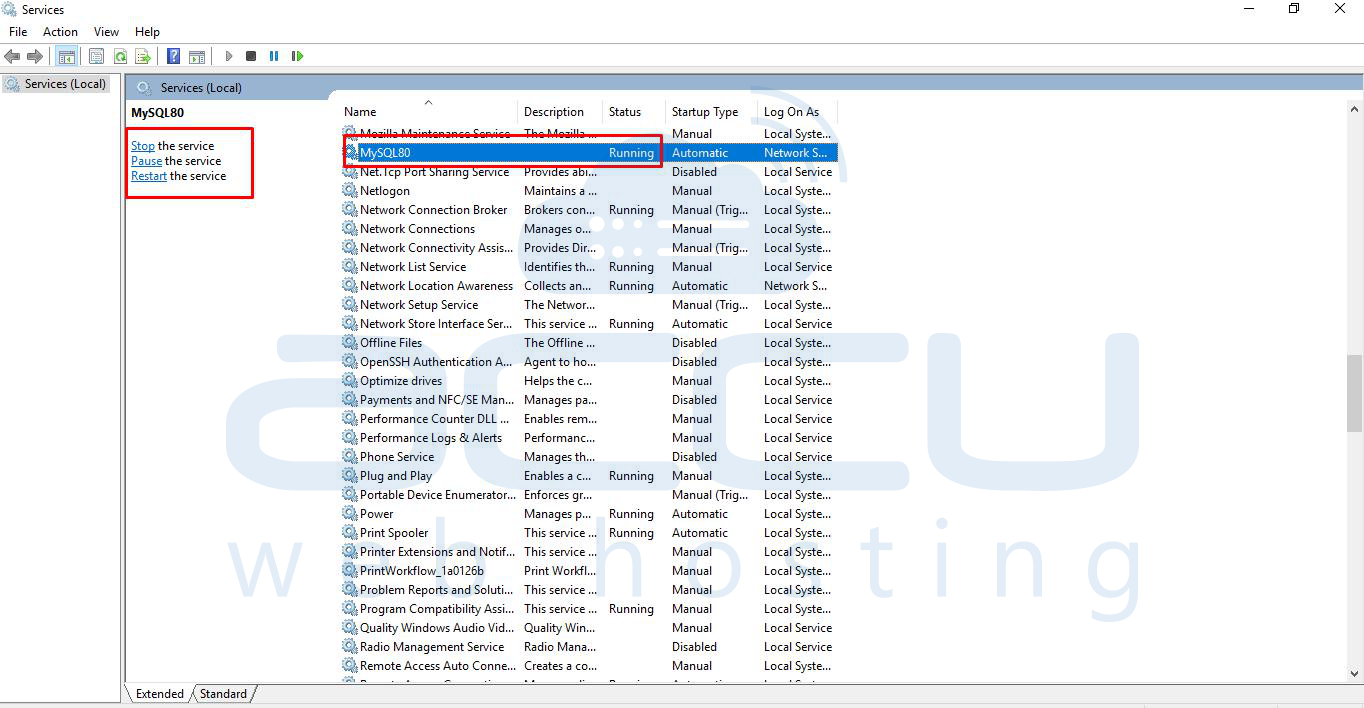This screenshot has height=708, width=1364.
Task: Select the Quality Windows Audio Vid... row
Action: pyautogui.click(x=589, y=628)
